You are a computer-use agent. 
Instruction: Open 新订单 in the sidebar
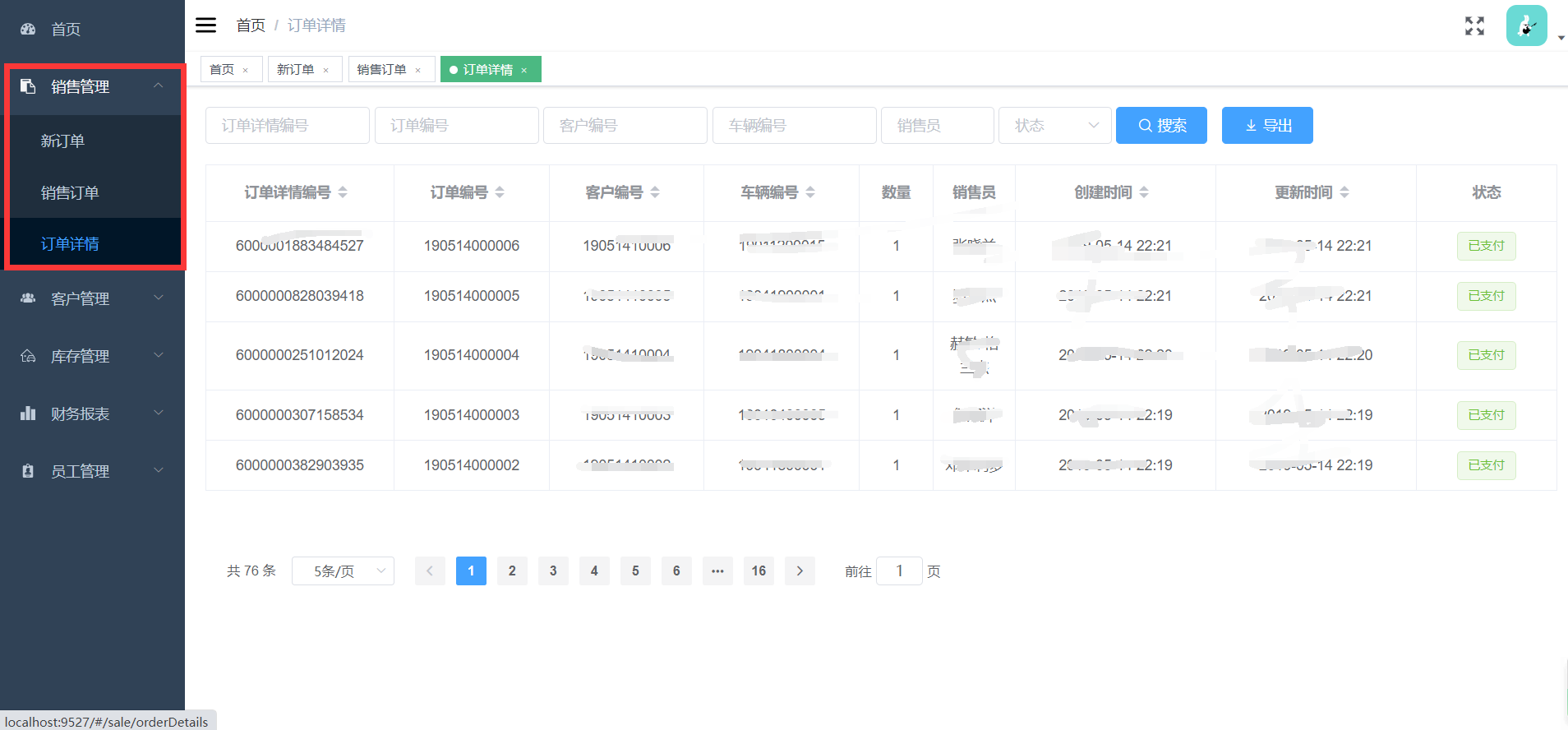(94, 141)
